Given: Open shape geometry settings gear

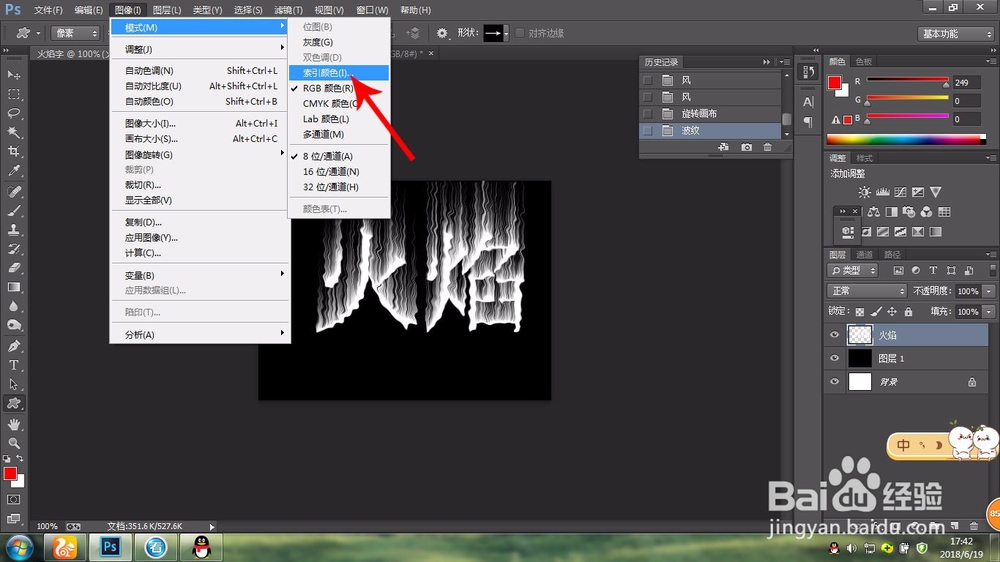Looking at the screenshot, I should (442, 33).
